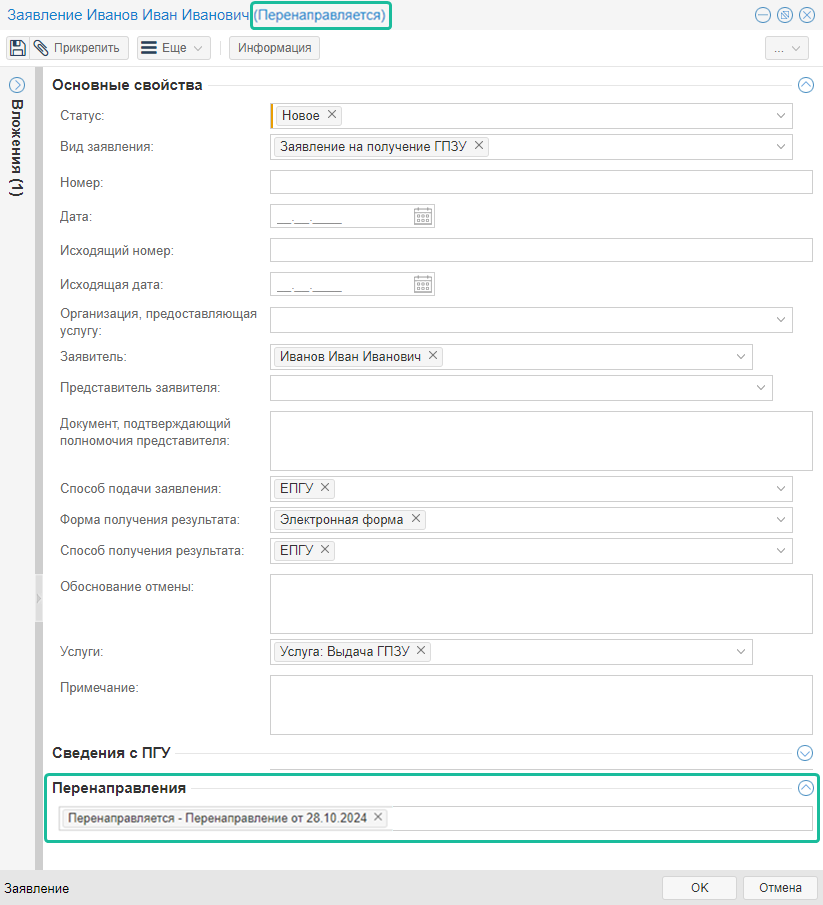Expand the Вложения side panel arrow

tap(17, 85)
